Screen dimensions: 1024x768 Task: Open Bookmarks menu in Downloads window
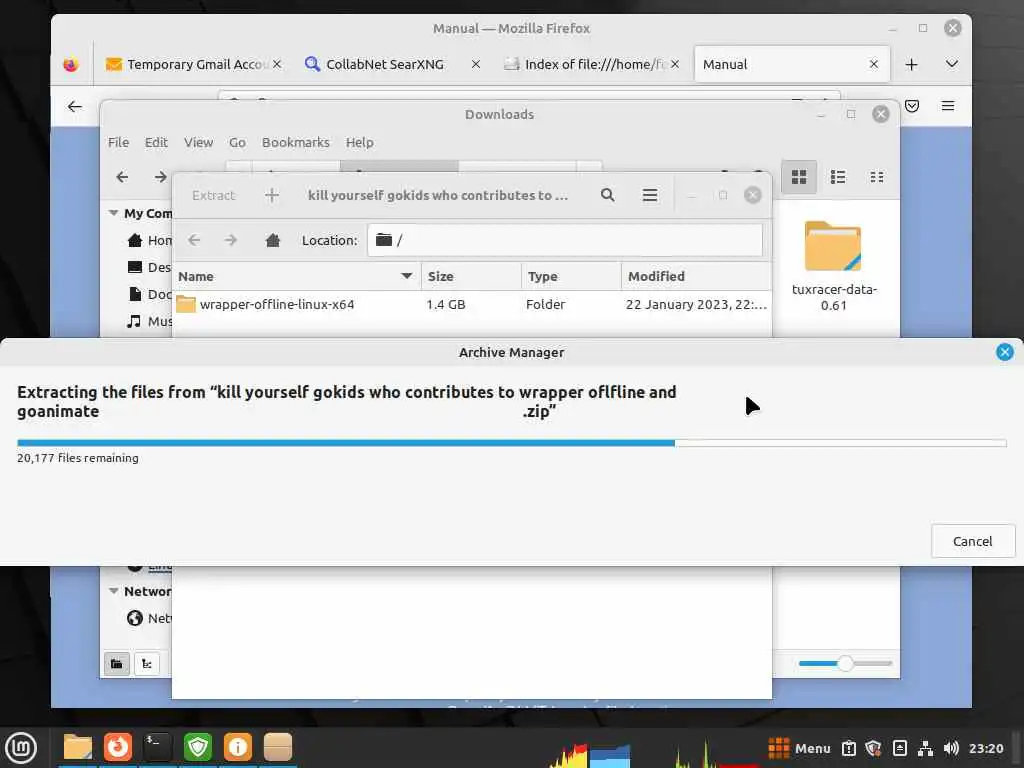click(x=295, y=142)
